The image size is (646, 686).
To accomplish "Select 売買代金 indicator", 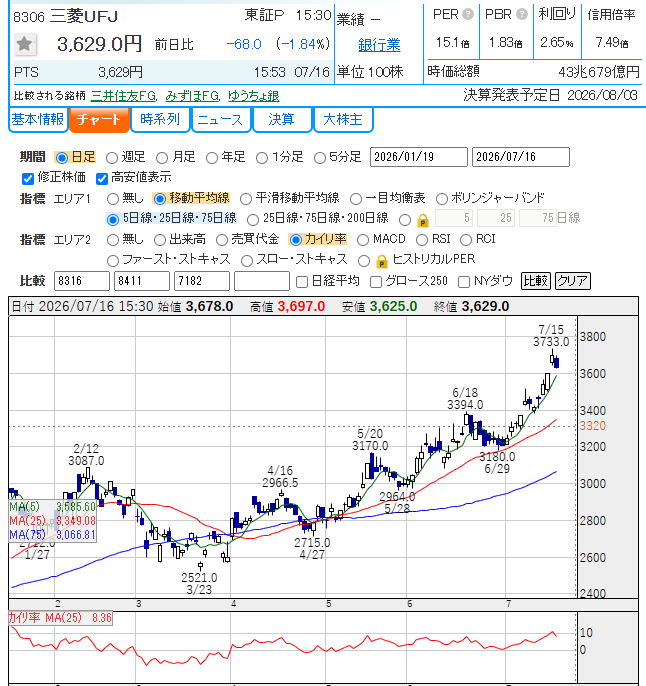I will [x=222, y=240].
